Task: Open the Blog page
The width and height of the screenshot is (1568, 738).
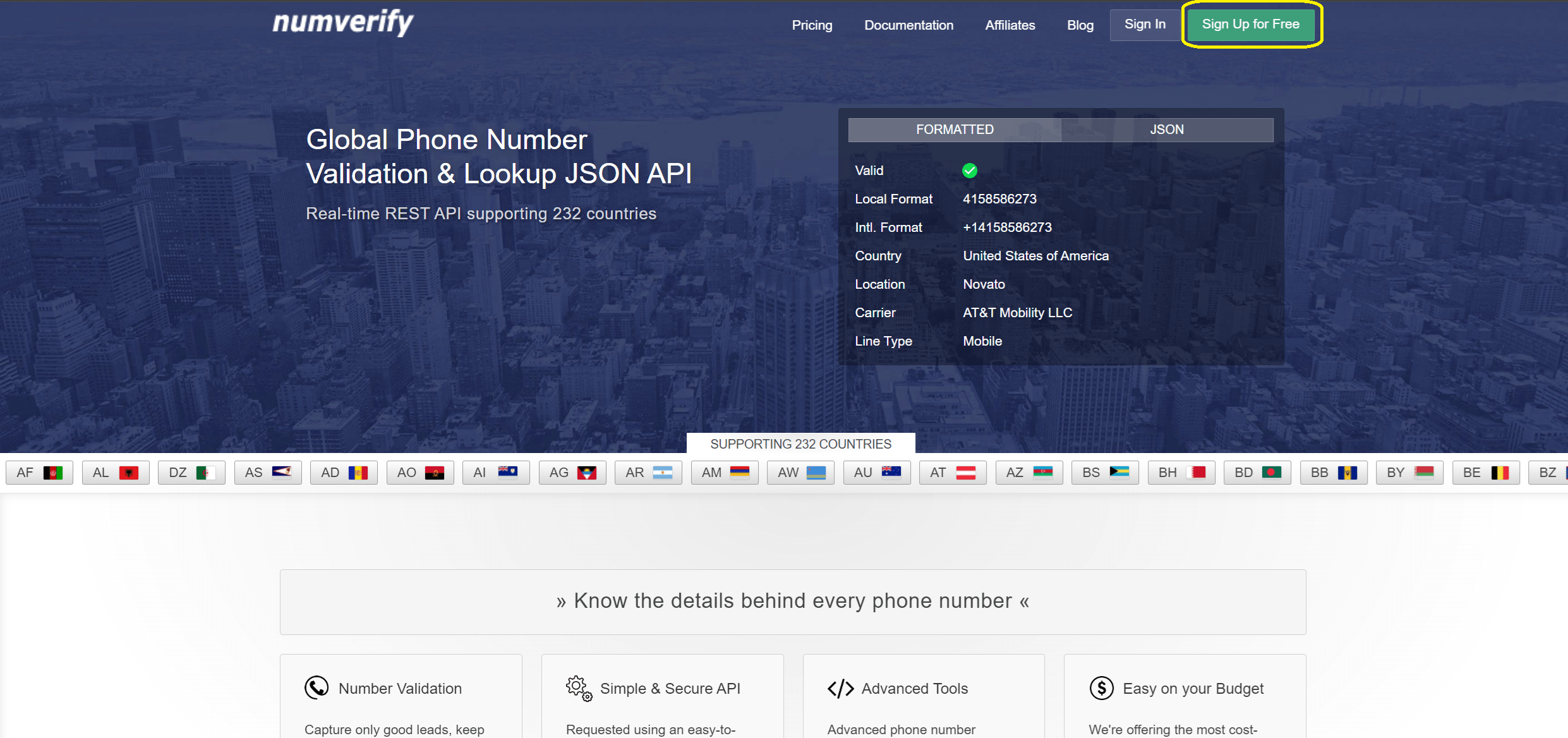Action: (1080, 25)
